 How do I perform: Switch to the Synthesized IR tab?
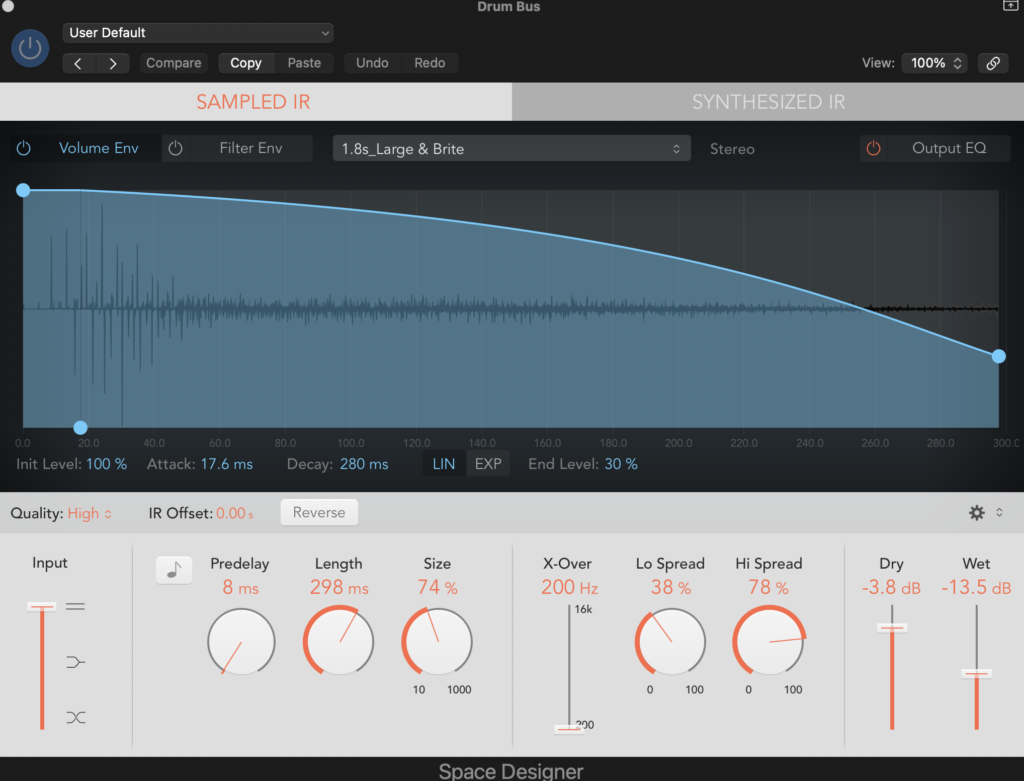768,102
